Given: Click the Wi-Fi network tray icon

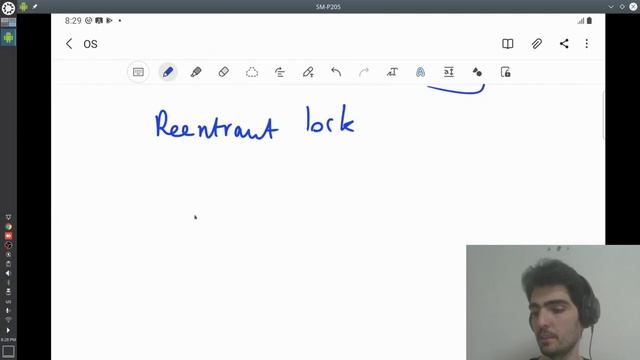Looking at the screenshot, I should click(x=8, y=320).
